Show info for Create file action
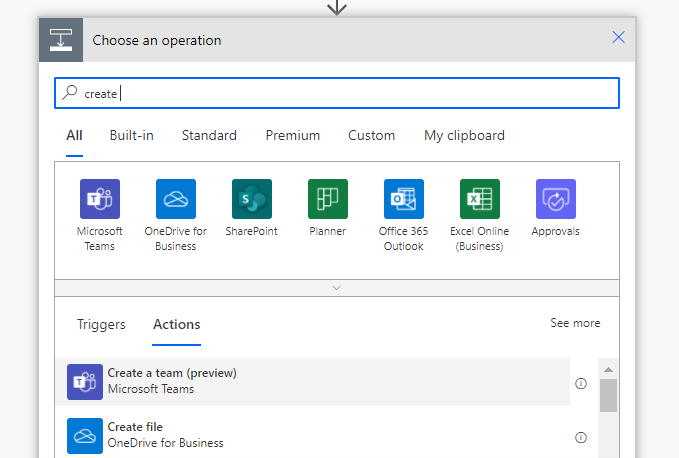Image resolution: width=679 pixels, height=458 pixels. click(x=580, y=437)
